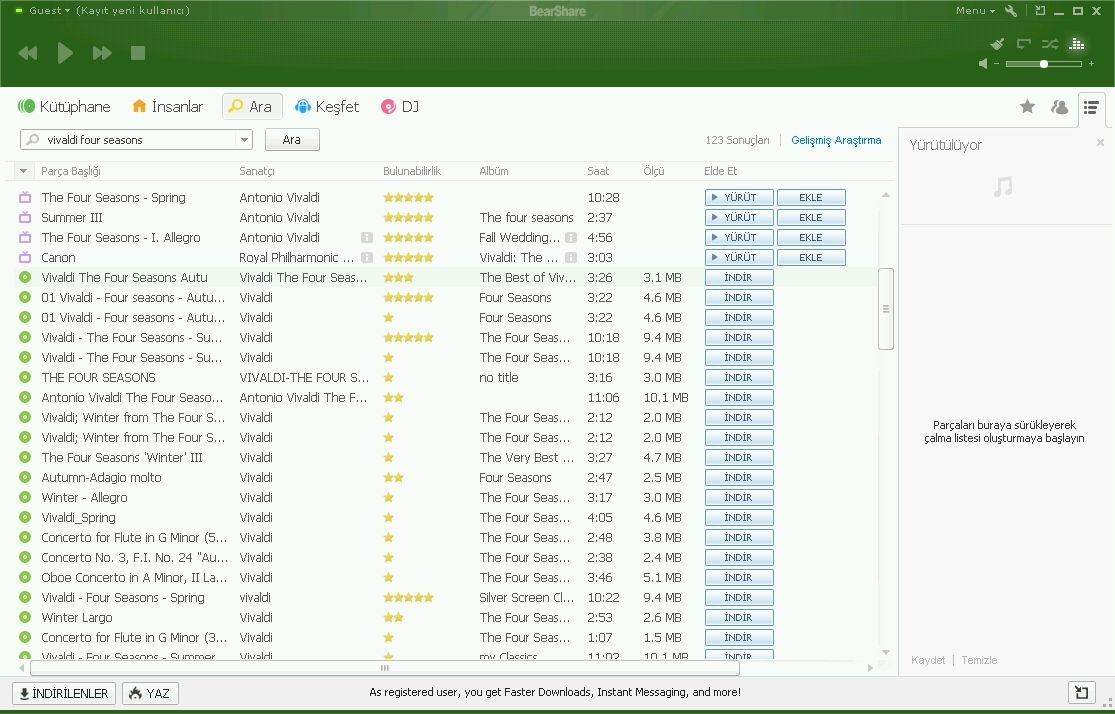
Task: Toggle the playlist panel list icon
Action: pyautogui.click(x=1092, y=107)
